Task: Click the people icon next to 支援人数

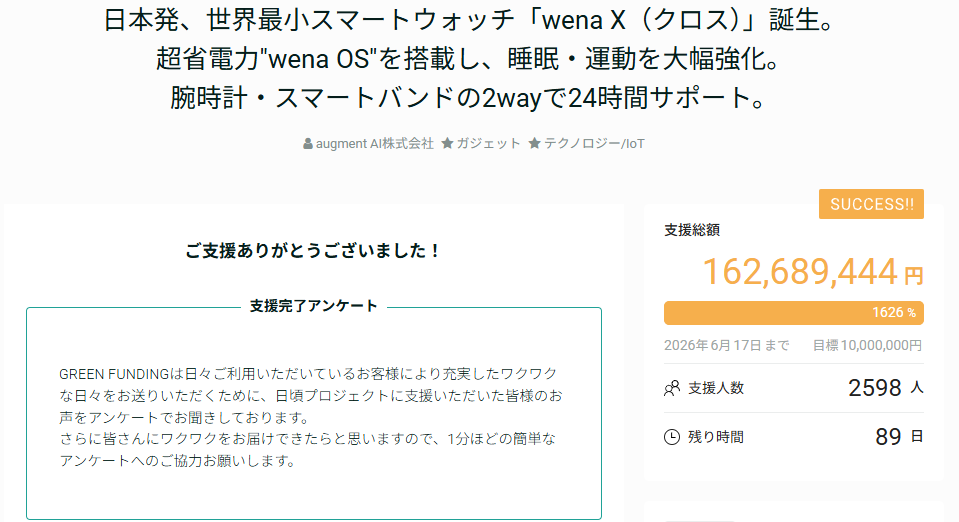Action: (x=672, y=388)
